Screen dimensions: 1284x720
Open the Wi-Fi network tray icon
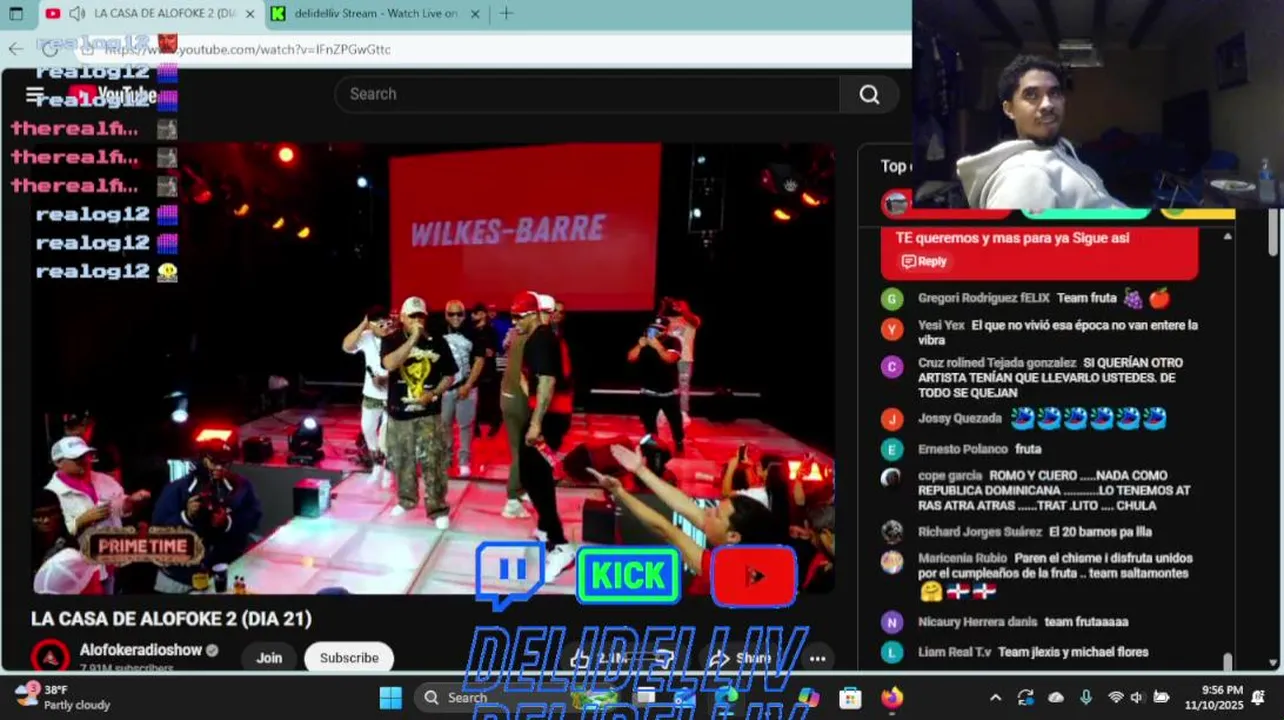pyautogui.click(x=1116, y=697)
